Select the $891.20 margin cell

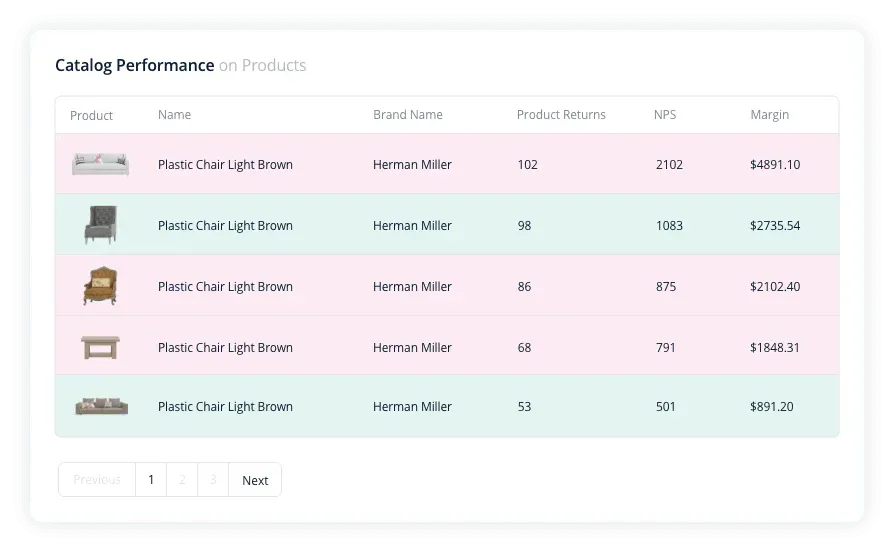(771, 407)
